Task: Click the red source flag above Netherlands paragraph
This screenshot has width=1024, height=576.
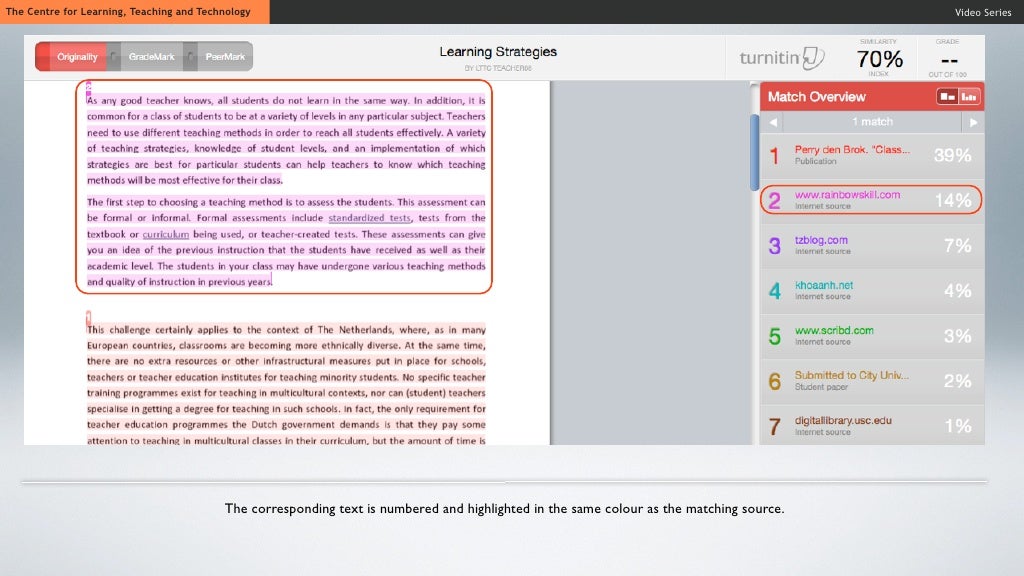Action: click(88, 317)
